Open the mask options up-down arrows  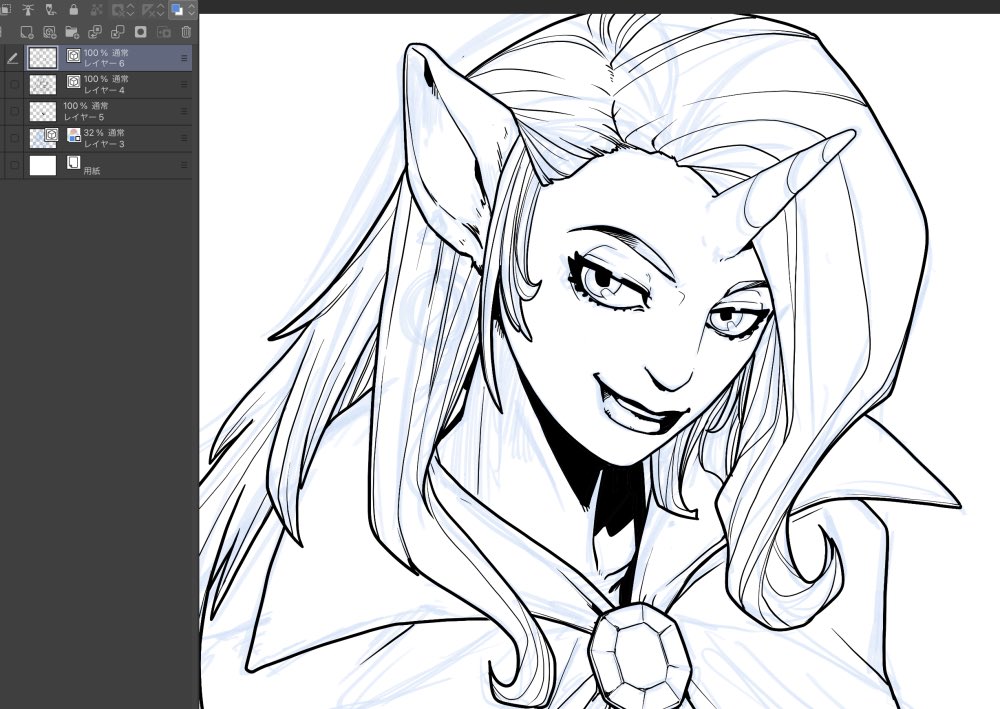[131, 10]
